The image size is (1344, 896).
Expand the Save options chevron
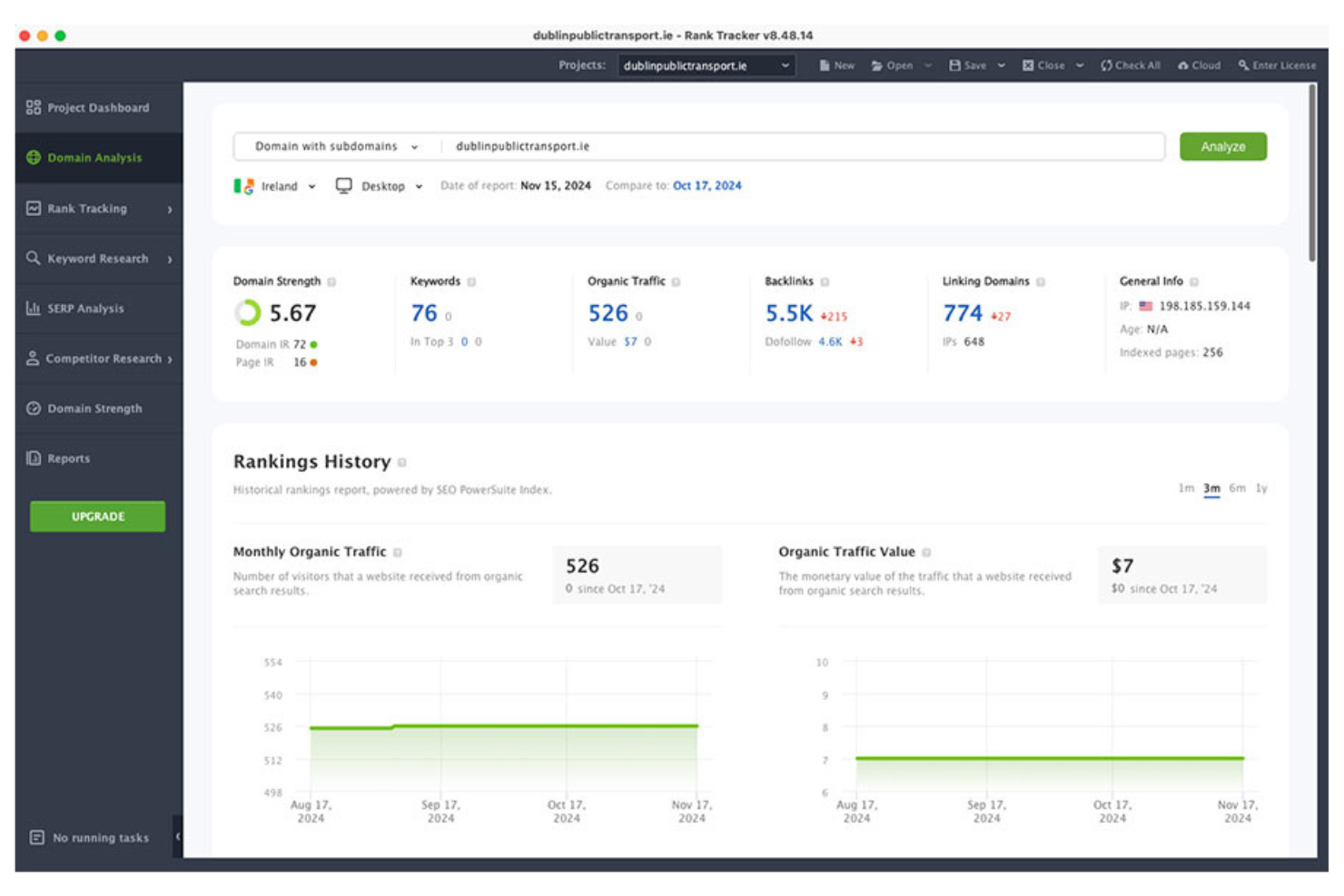click(1003, 64)
